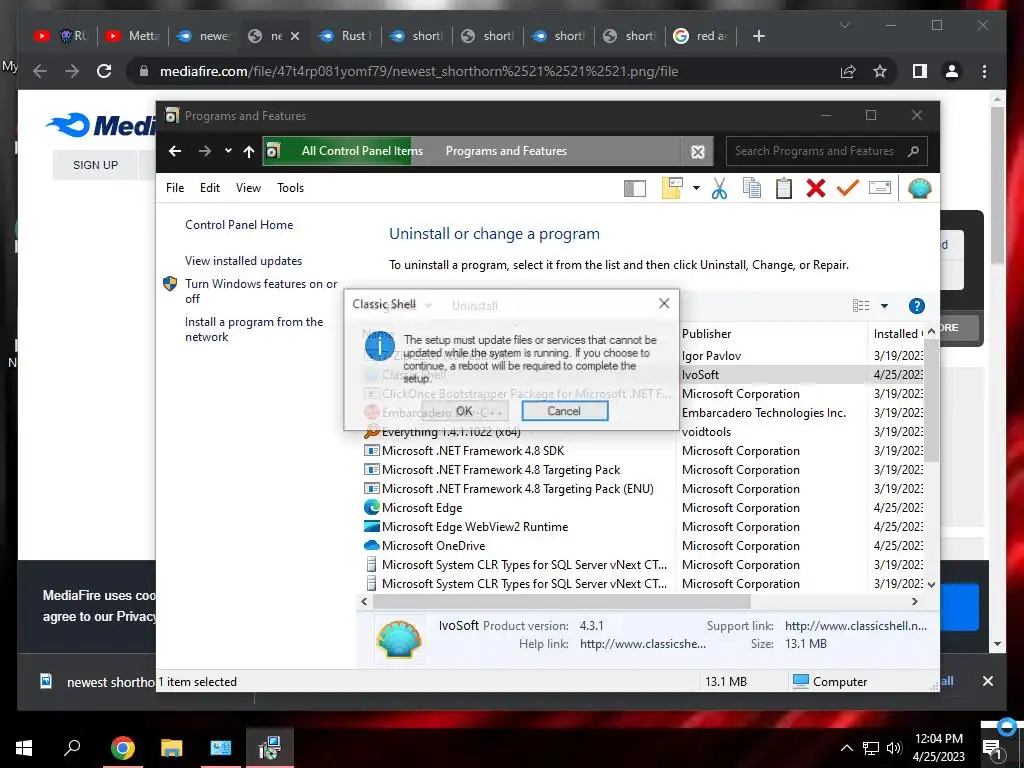Image resolution: width=1024 pixels, height=768 pixels.
Task: Switch to the Rust tab in Chrome
Action: click(345, 36)
